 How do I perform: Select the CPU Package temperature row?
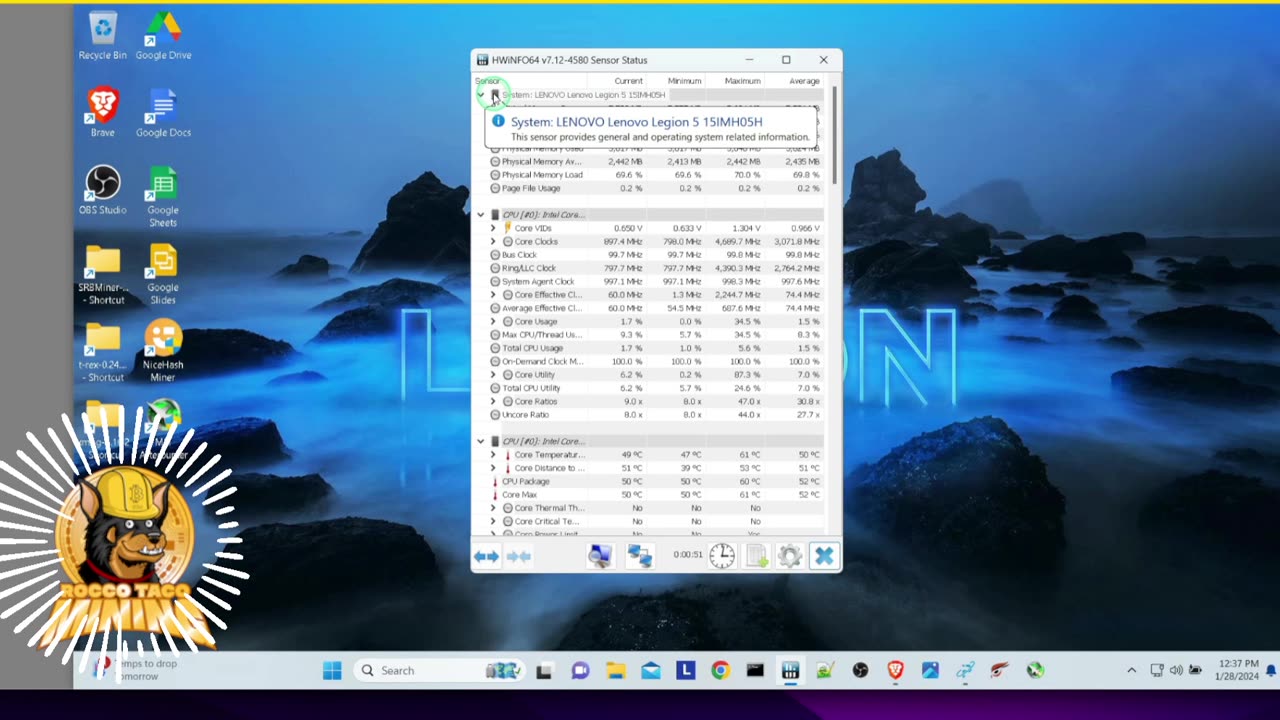point(655,481)
